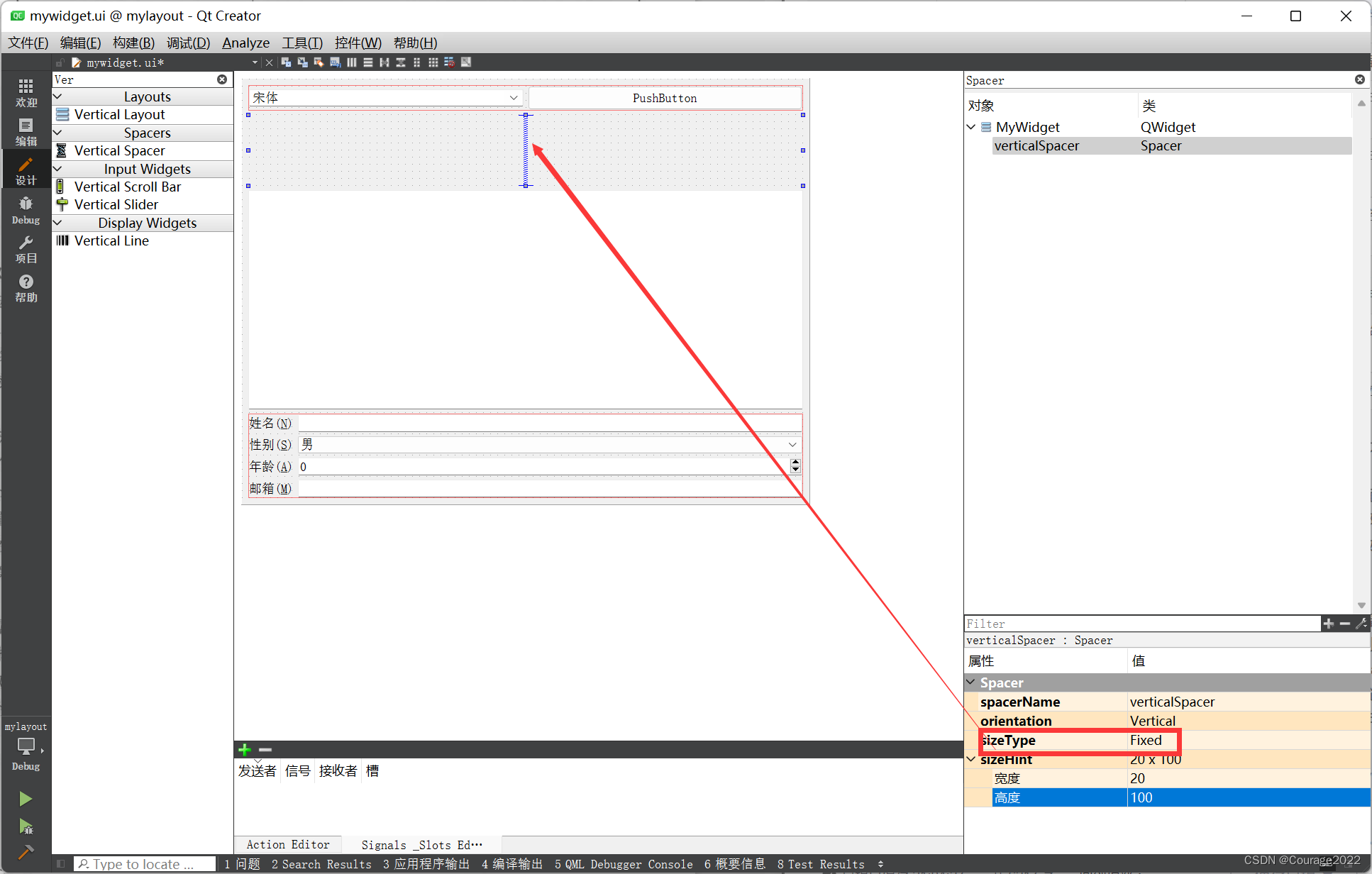Switch to Debug mode in left sidebar

coord(26,210)
